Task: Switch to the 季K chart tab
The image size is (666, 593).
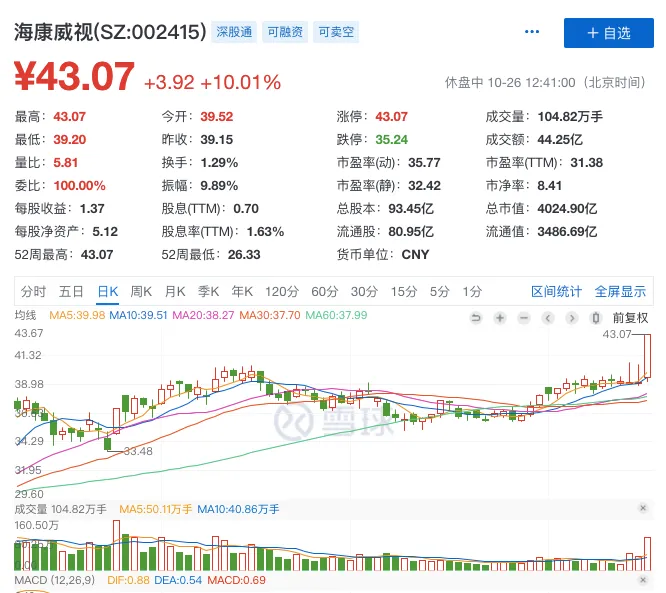Action: 209,292
